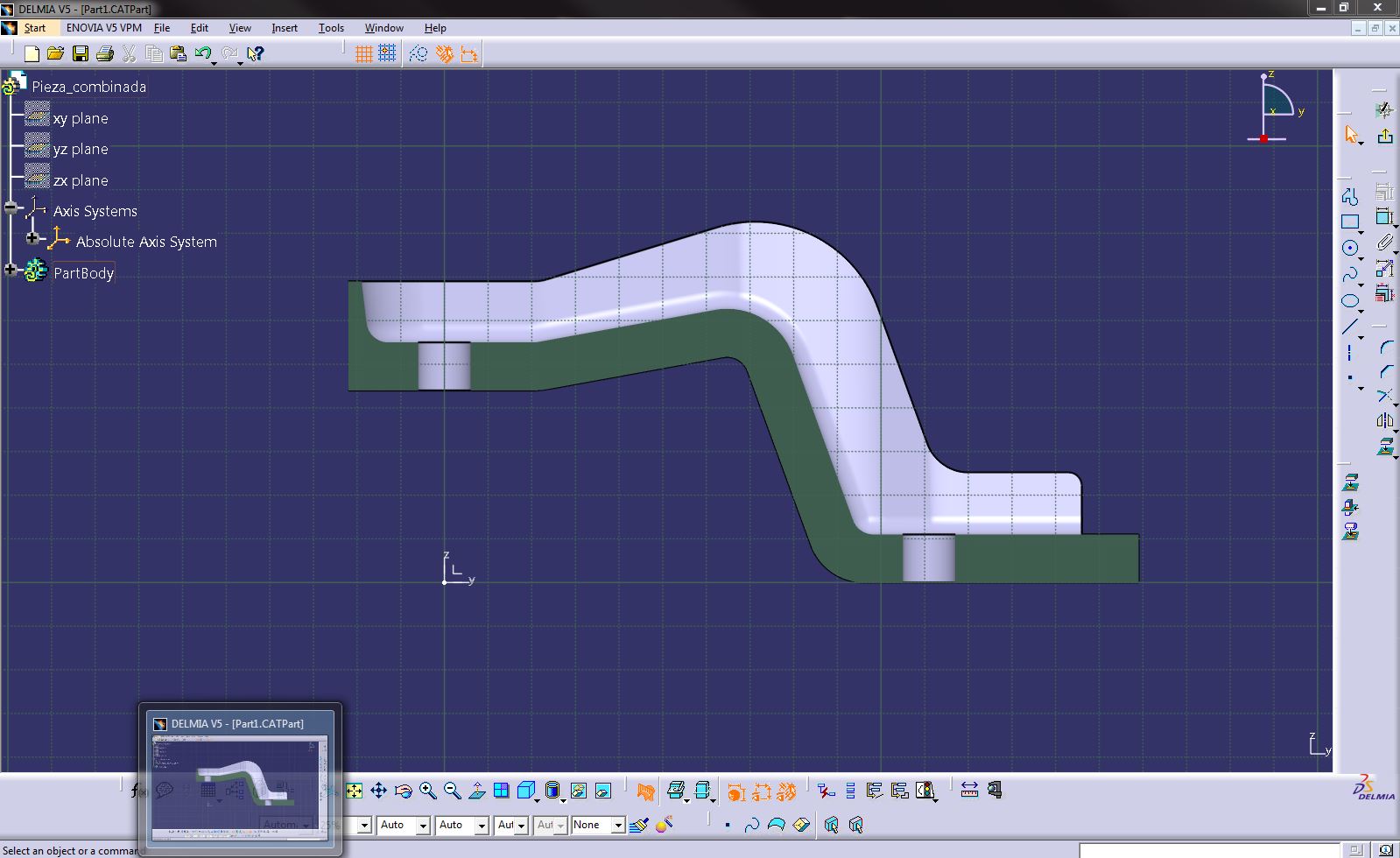Toggle Snap to Point grid option

click(x=387, y=54)
